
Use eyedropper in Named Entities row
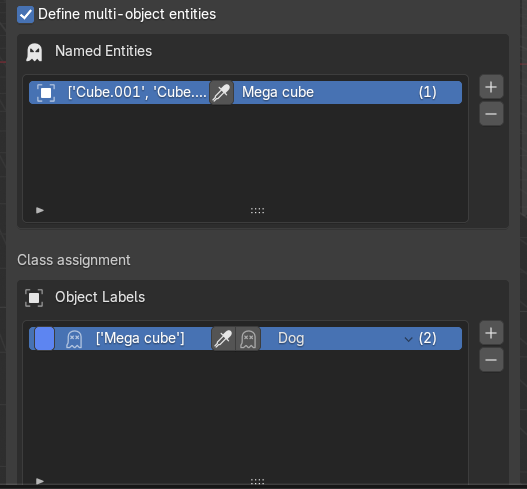pos(221,92)
